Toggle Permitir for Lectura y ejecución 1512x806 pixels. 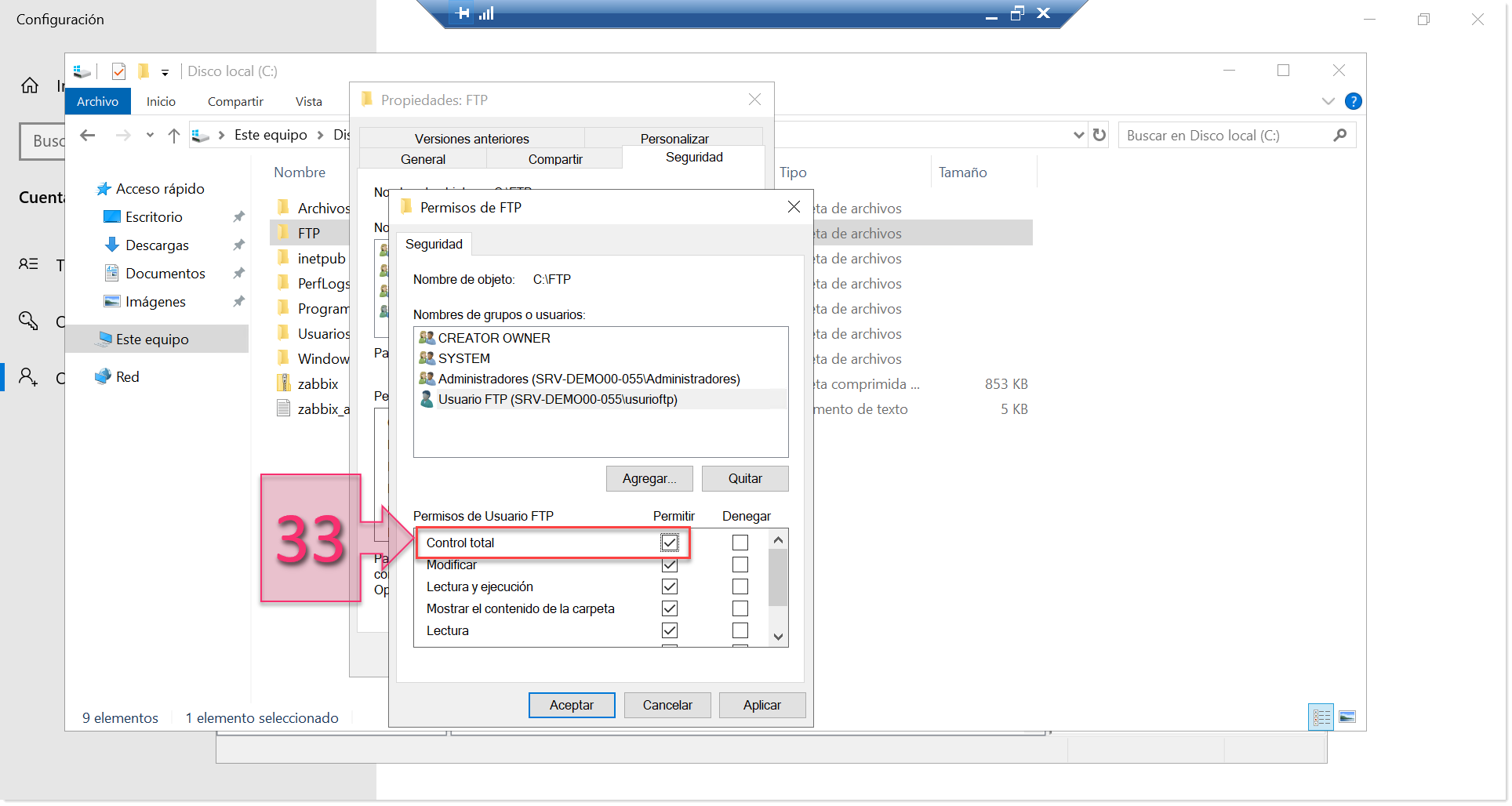point(670,586)
